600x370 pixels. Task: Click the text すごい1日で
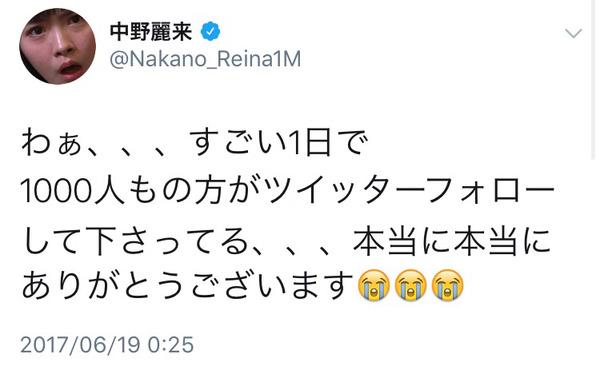pyautogui.click(x=279, y=143)
